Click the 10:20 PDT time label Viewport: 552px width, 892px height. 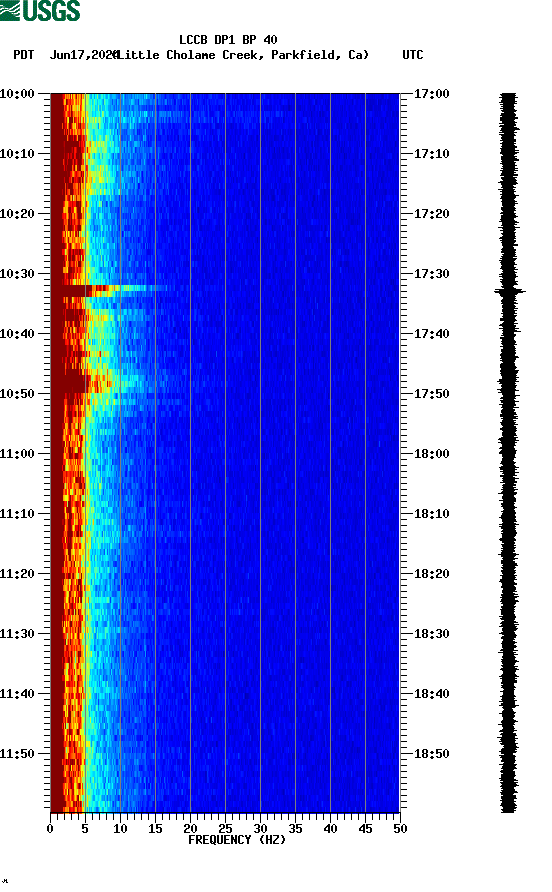click(x=17, y=214)
